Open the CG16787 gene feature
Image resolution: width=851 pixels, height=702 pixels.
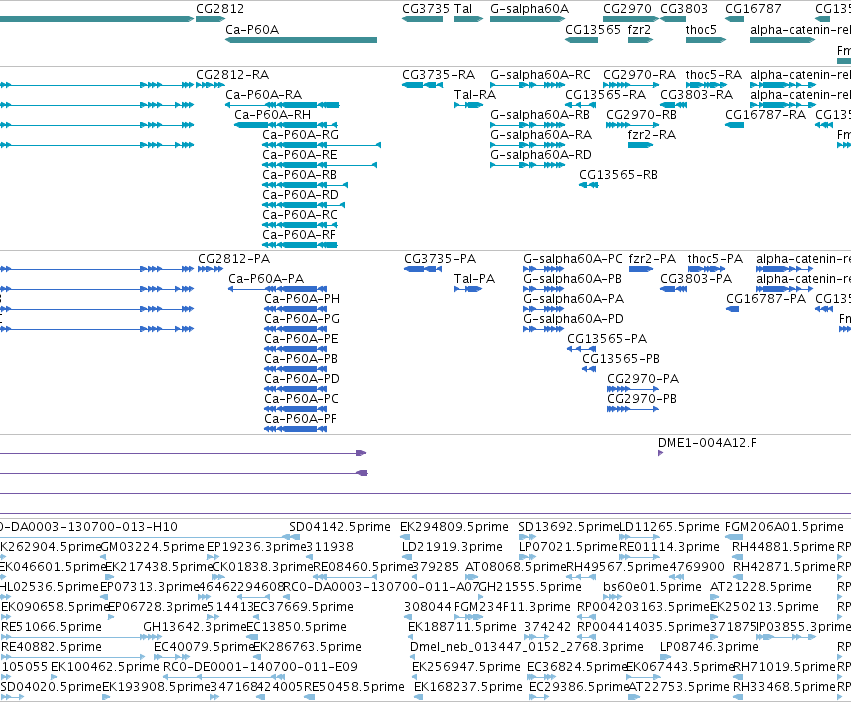pyautogui.click(x=734, y=19)
